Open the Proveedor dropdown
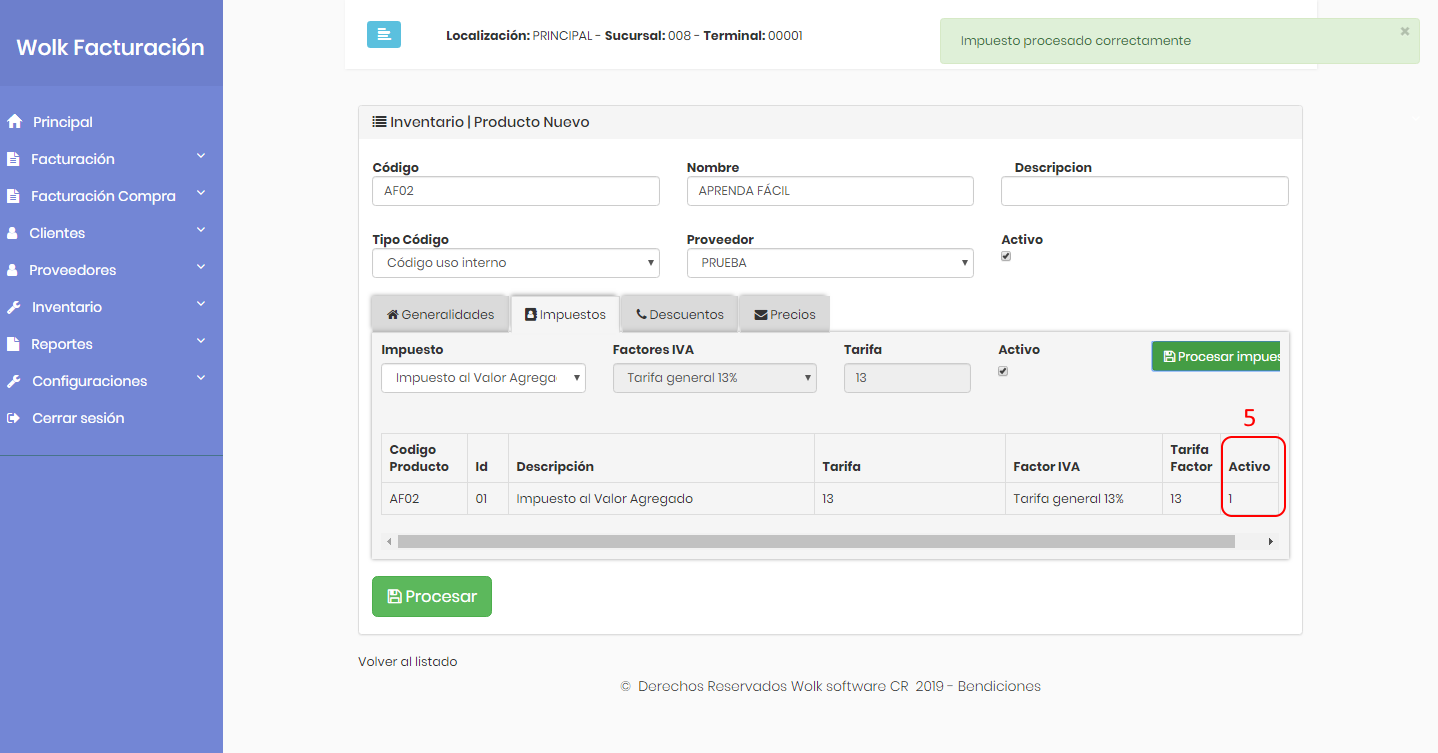1438x753 pixels. point(830,263)
